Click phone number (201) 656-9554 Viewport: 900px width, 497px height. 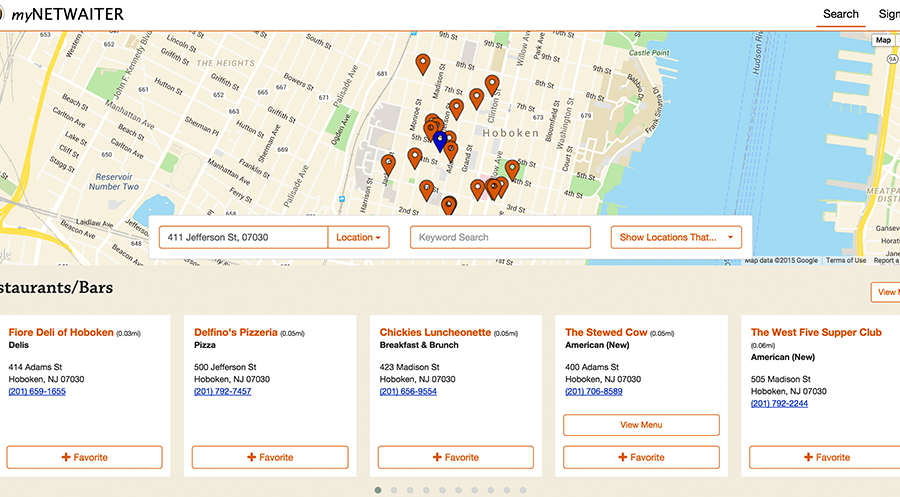pos(408,391)
